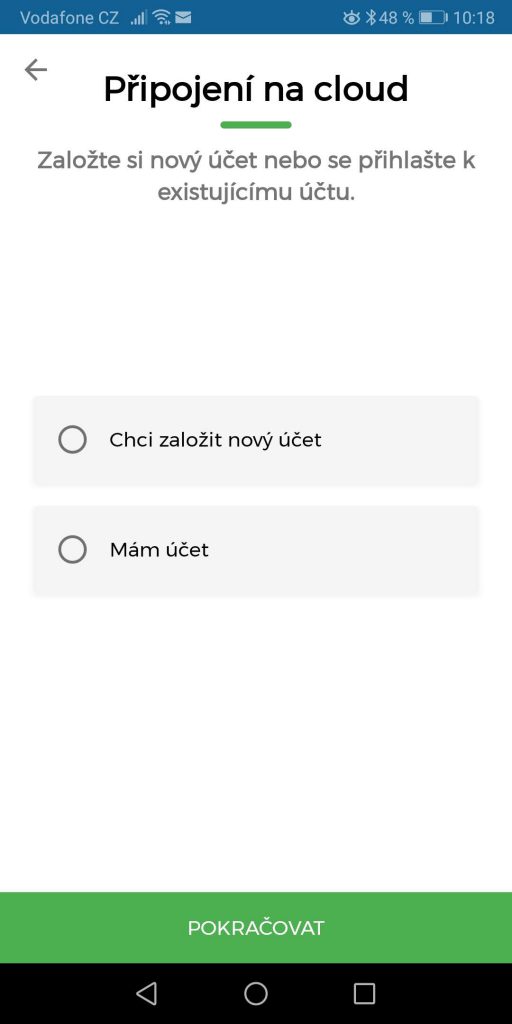Tap the 'Připojení na cloud' heading
This screenshot has width=512, height=1024.
tap(256, 89)
